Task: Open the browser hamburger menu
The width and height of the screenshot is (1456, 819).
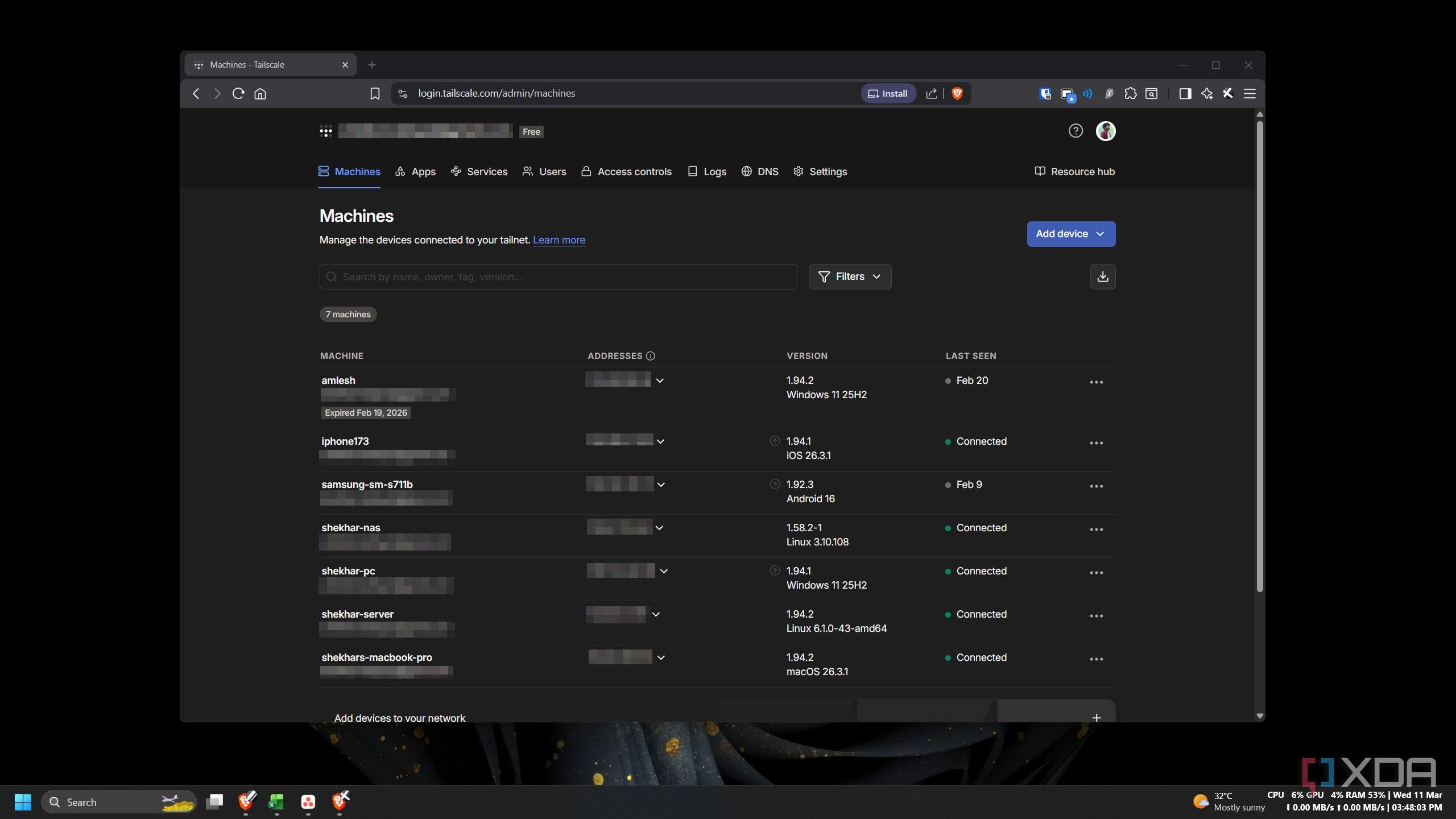Action: pos(1250,94)
